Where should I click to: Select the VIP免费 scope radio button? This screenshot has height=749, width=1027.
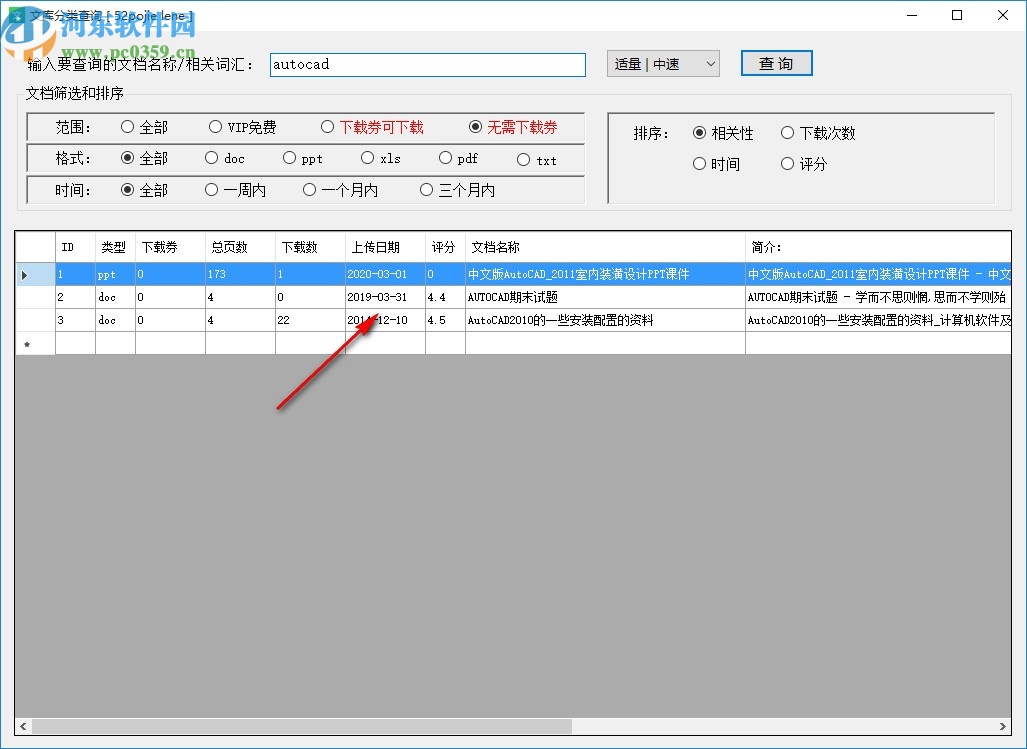pyautogui.click(x=215, y=127)
